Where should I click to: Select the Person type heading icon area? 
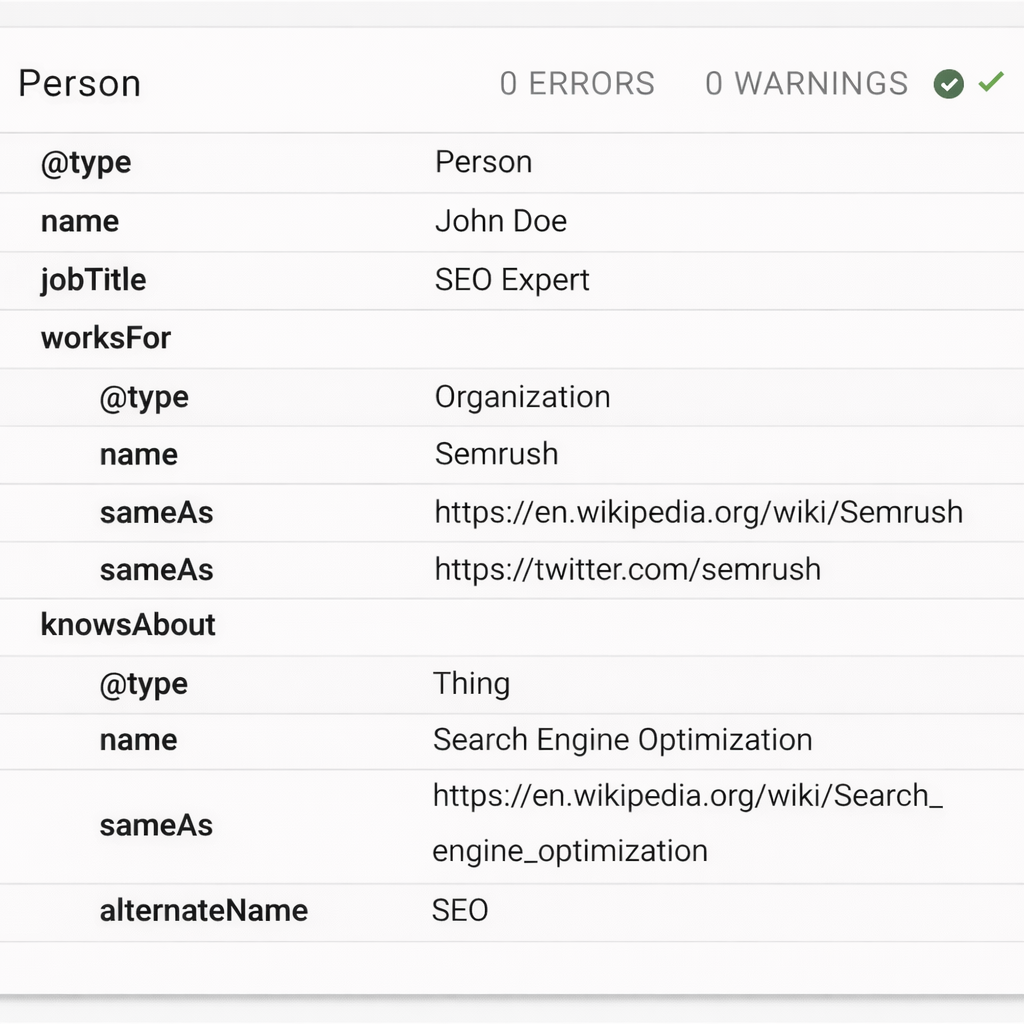80,83
